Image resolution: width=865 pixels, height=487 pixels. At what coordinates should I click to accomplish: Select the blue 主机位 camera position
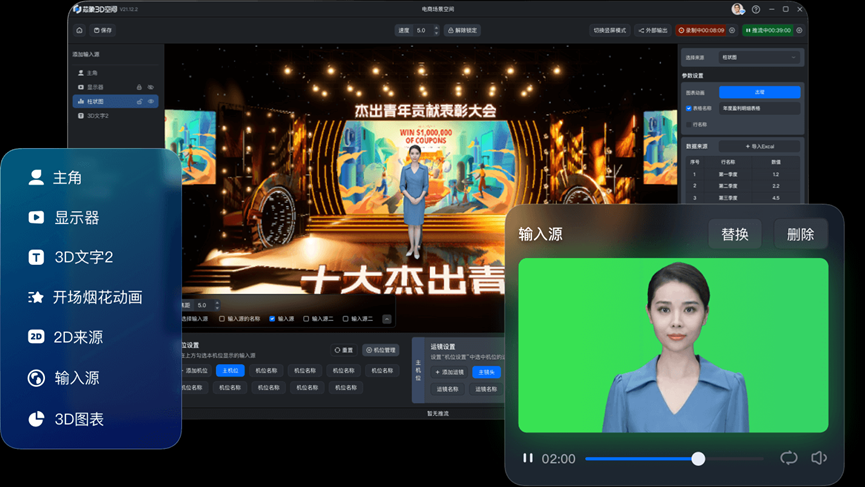230,371
